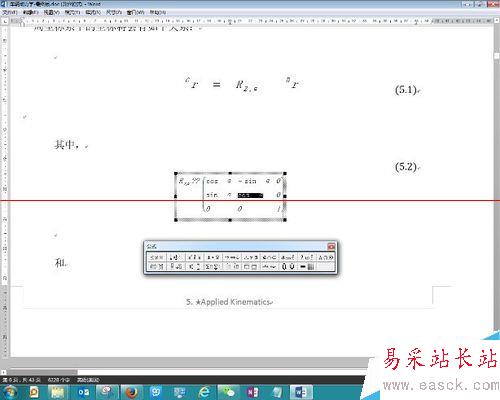Open the spaces and ellipses palette
Viewport: 500px width, 400px height.
click(x=175, y=257)
